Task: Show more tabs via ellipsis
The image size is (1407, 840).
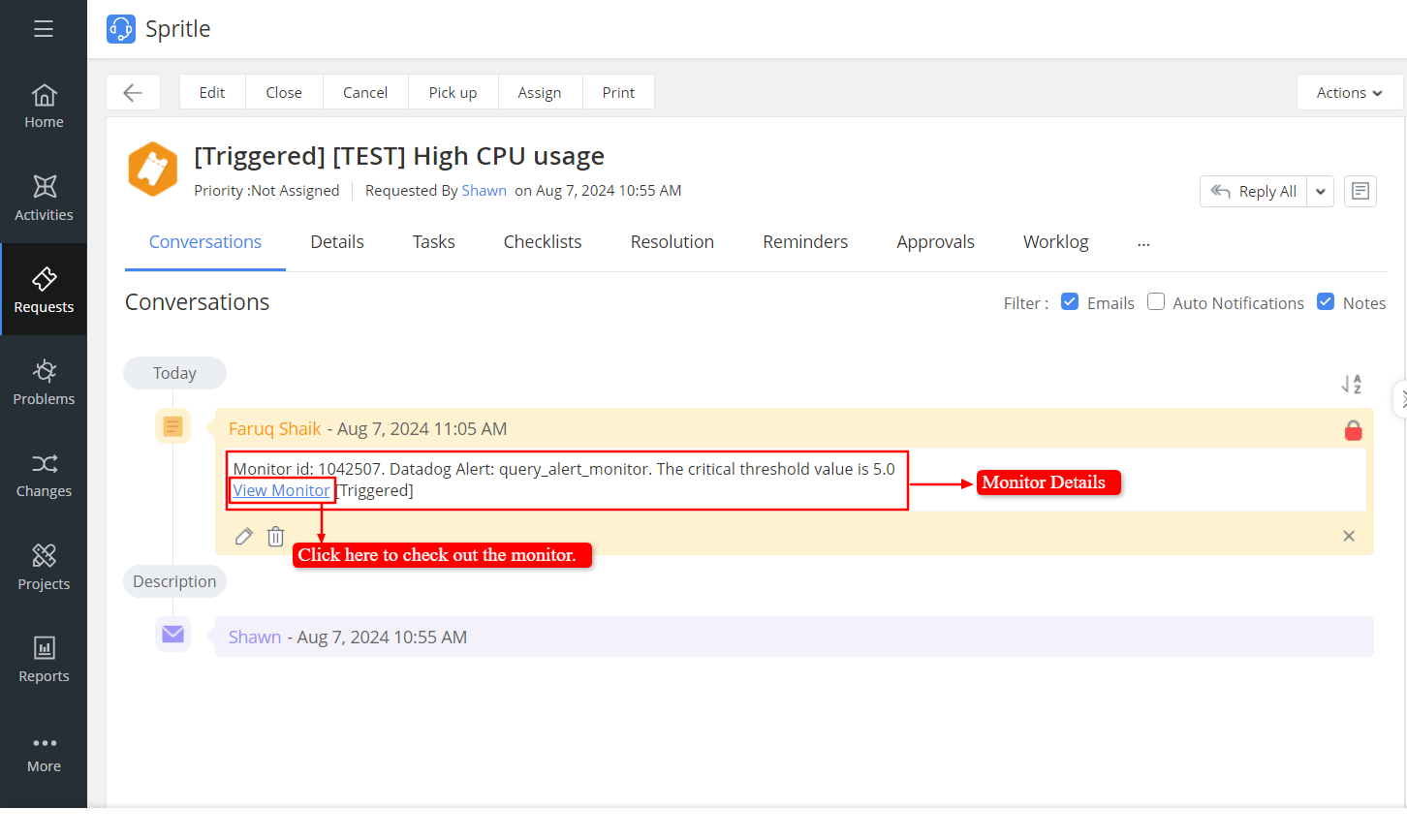Action: point(1143,243)
